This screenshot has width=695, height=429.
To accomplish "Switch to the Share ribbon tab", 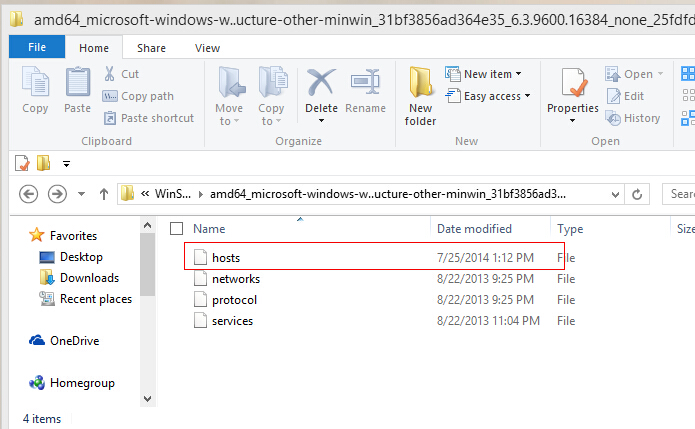I will (x=152, y=48).
